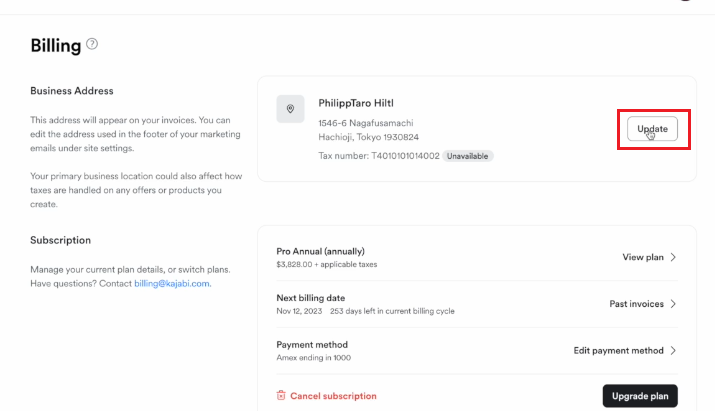Open Edit payment method chevron arrow
The image size is (715, 411).
673,350
